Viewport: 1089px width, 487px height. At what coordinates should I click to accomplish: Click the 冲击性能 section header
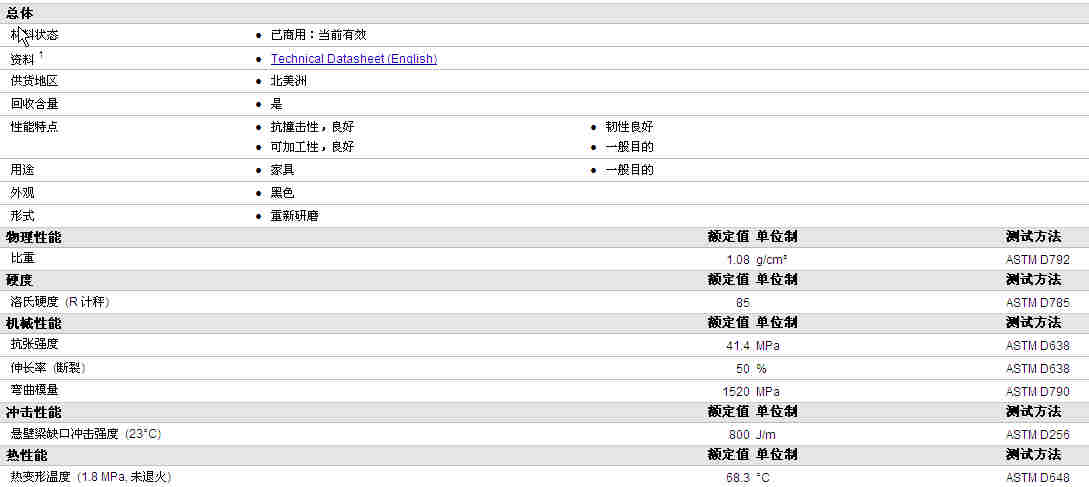pos(34,412)
